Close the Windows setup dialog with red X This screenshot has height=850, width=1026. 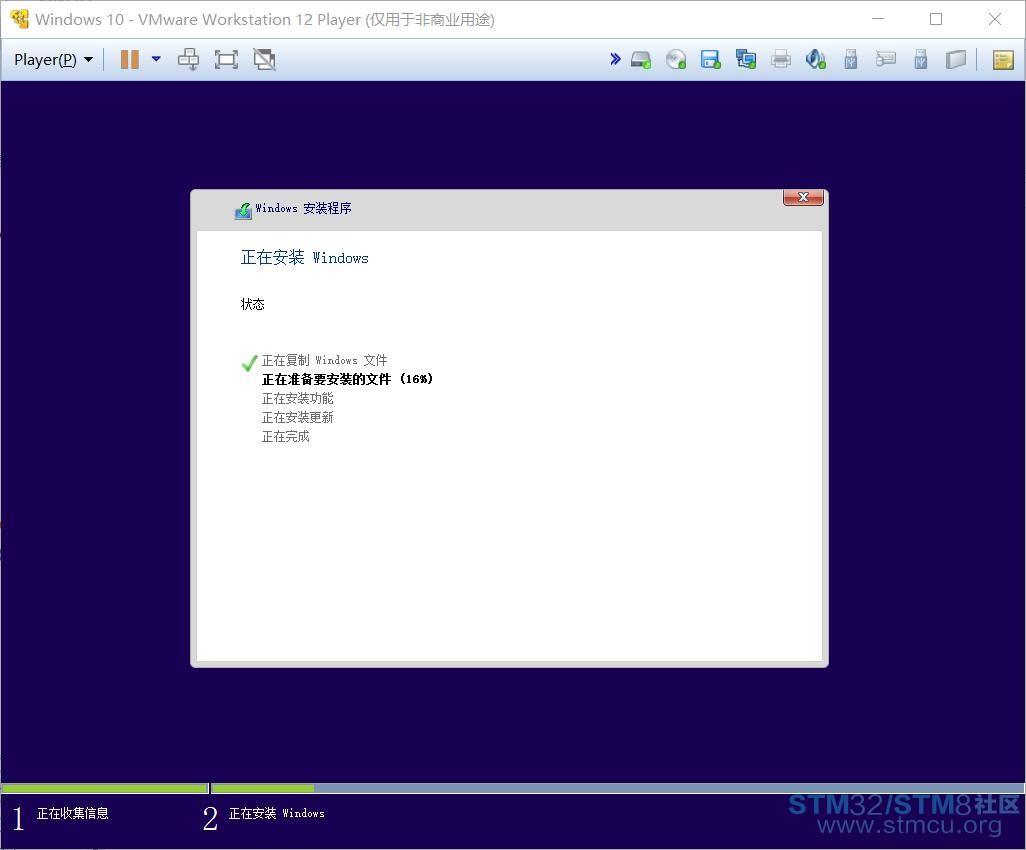tap(804, 197)
